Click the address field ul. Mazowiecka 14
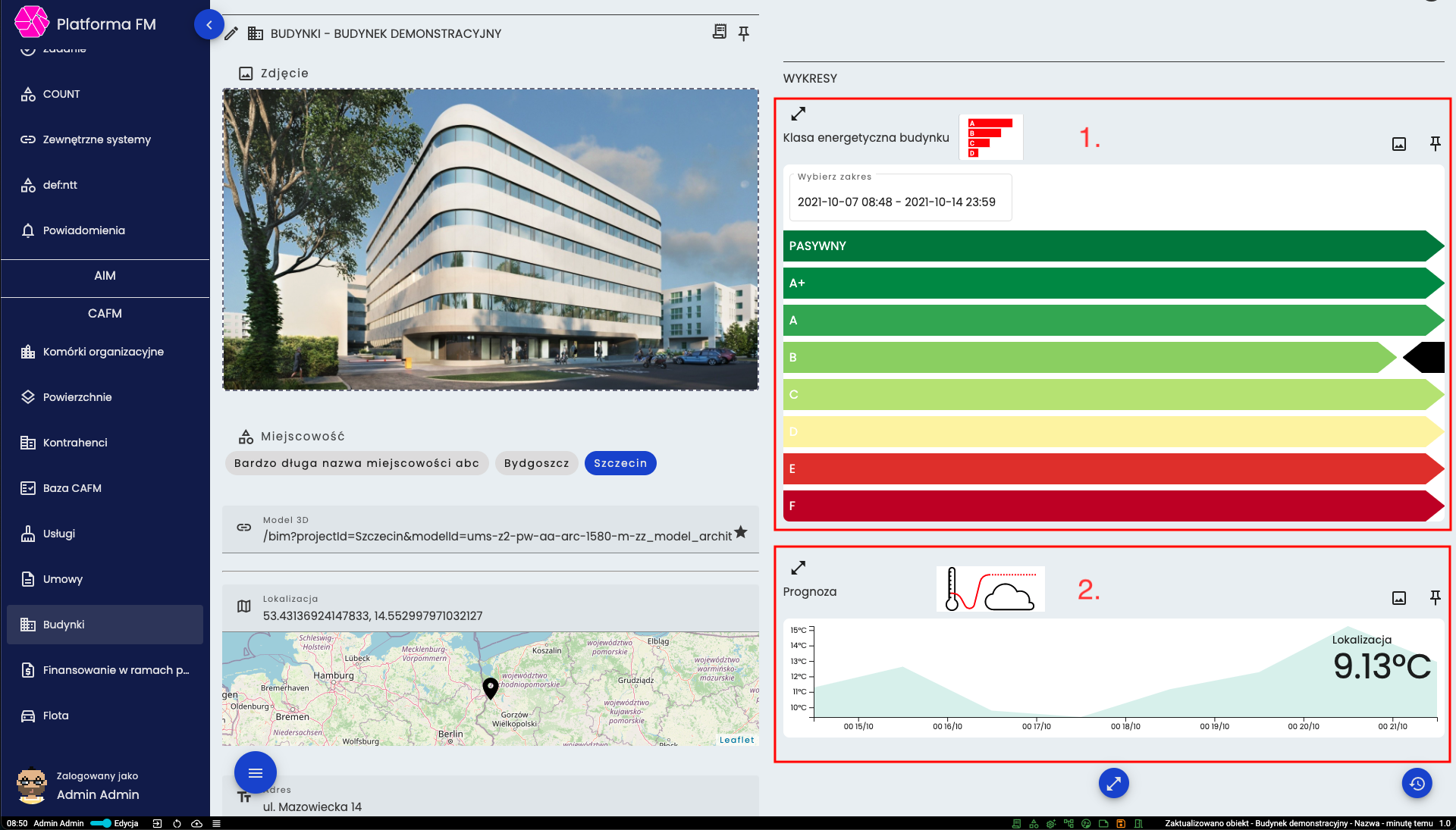The image size is (1456, 830). [x=491, y=797]
